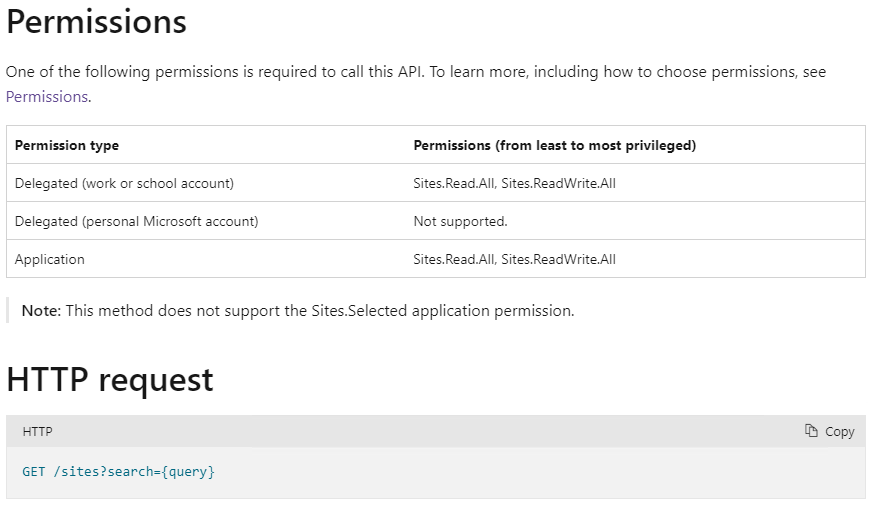The width and height of the screenshot is (870, 506).
Task: Click the Note about Sites.Selected permission
Action: (298, 311)
